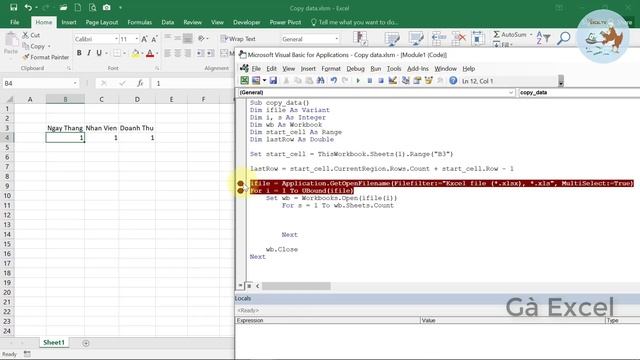Open the Tools menu in VBA editor
Viewport: 640px width, 360px height.
[x=394, y=69]
